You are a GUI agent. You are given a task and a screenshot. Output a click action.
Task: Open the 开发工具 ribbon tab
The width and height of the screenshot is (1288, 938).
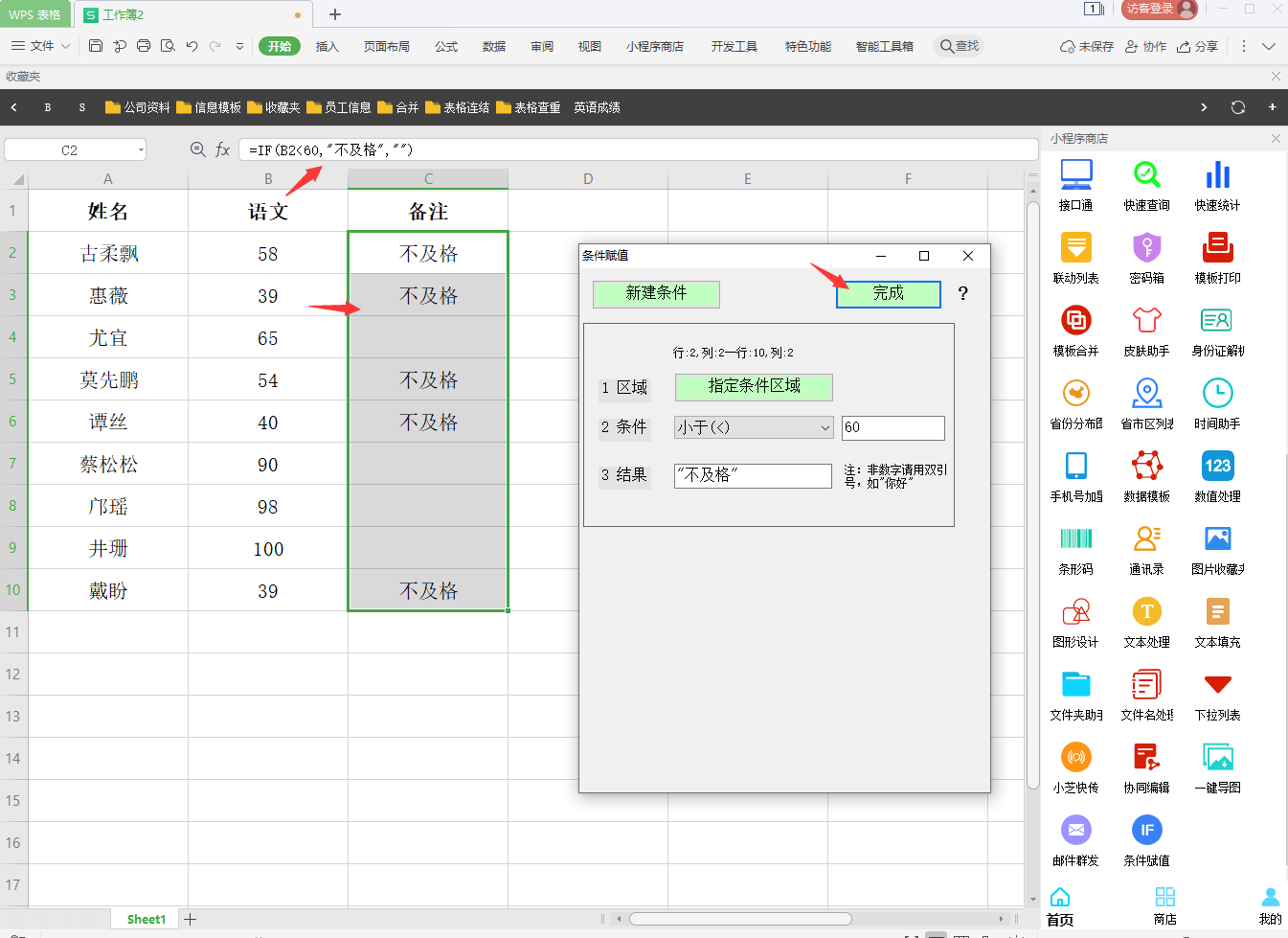pyautogui.click(x=734, y=46)
